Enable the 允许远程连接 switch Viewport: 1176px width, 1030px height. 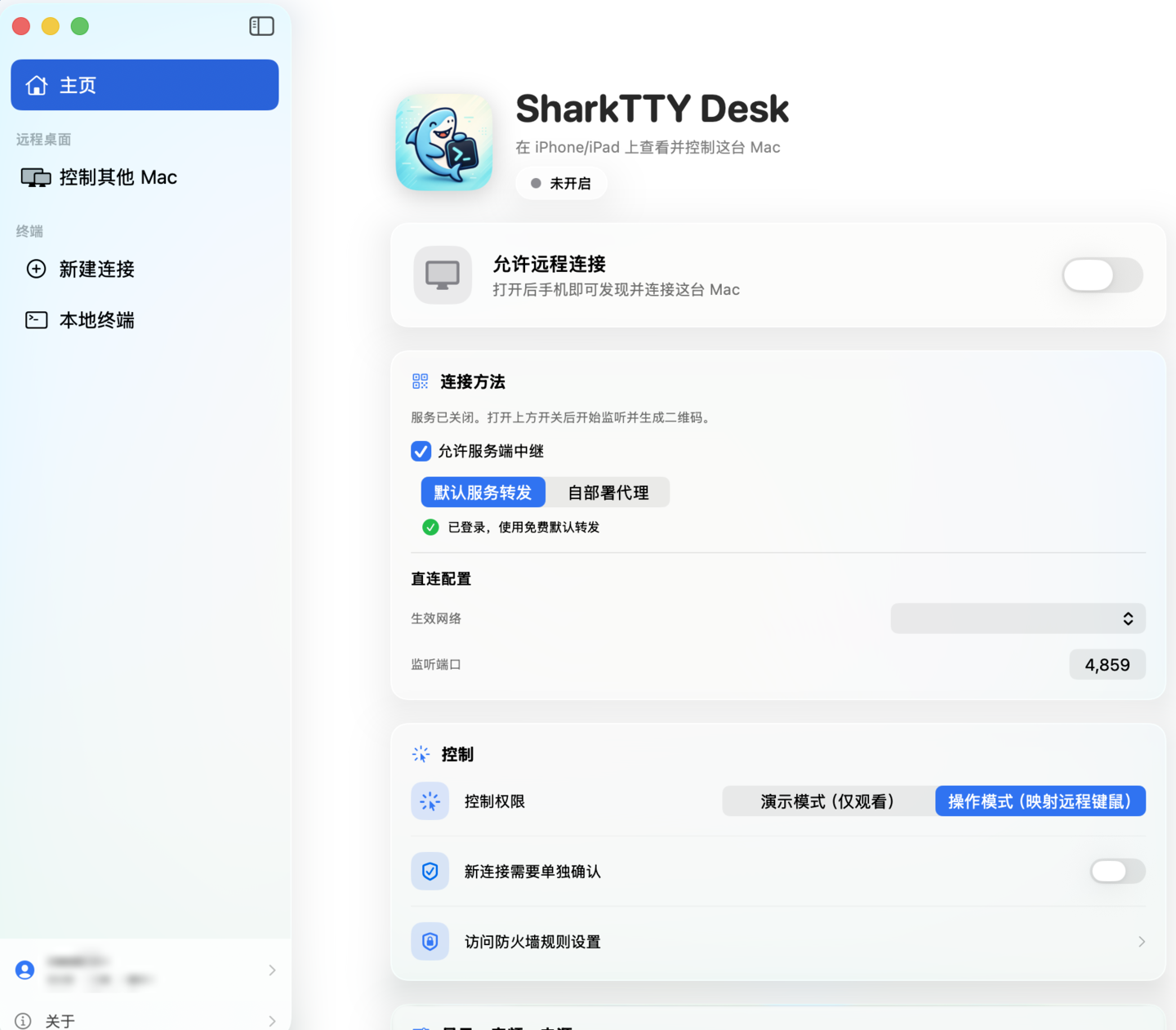click(x=1102, y=275)
